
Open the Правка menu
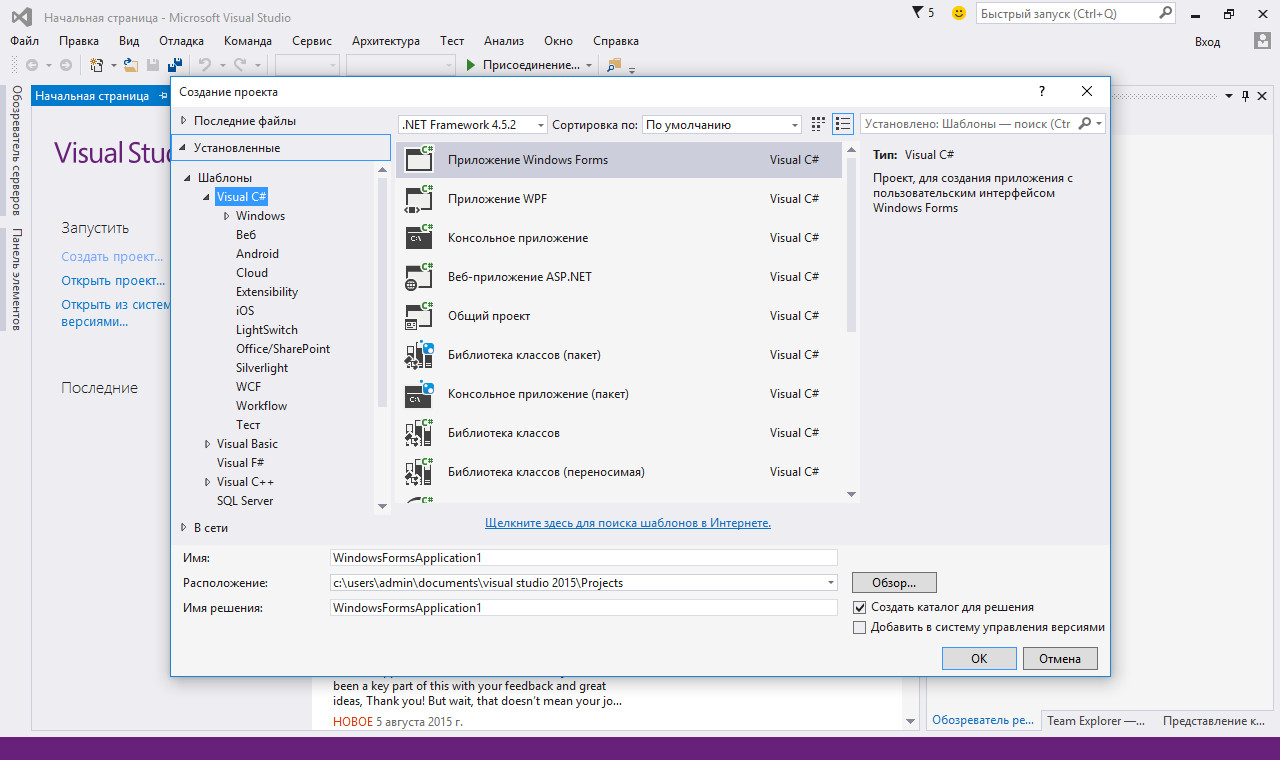tap(79, 41)
